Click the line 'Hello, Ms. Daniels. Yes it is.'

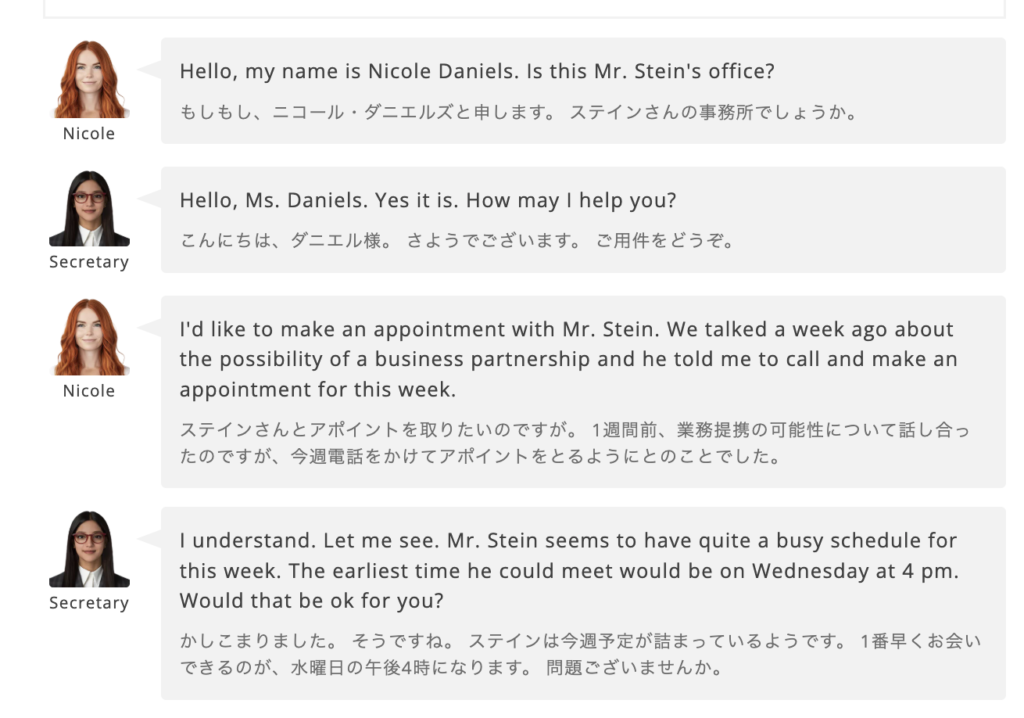320,201
